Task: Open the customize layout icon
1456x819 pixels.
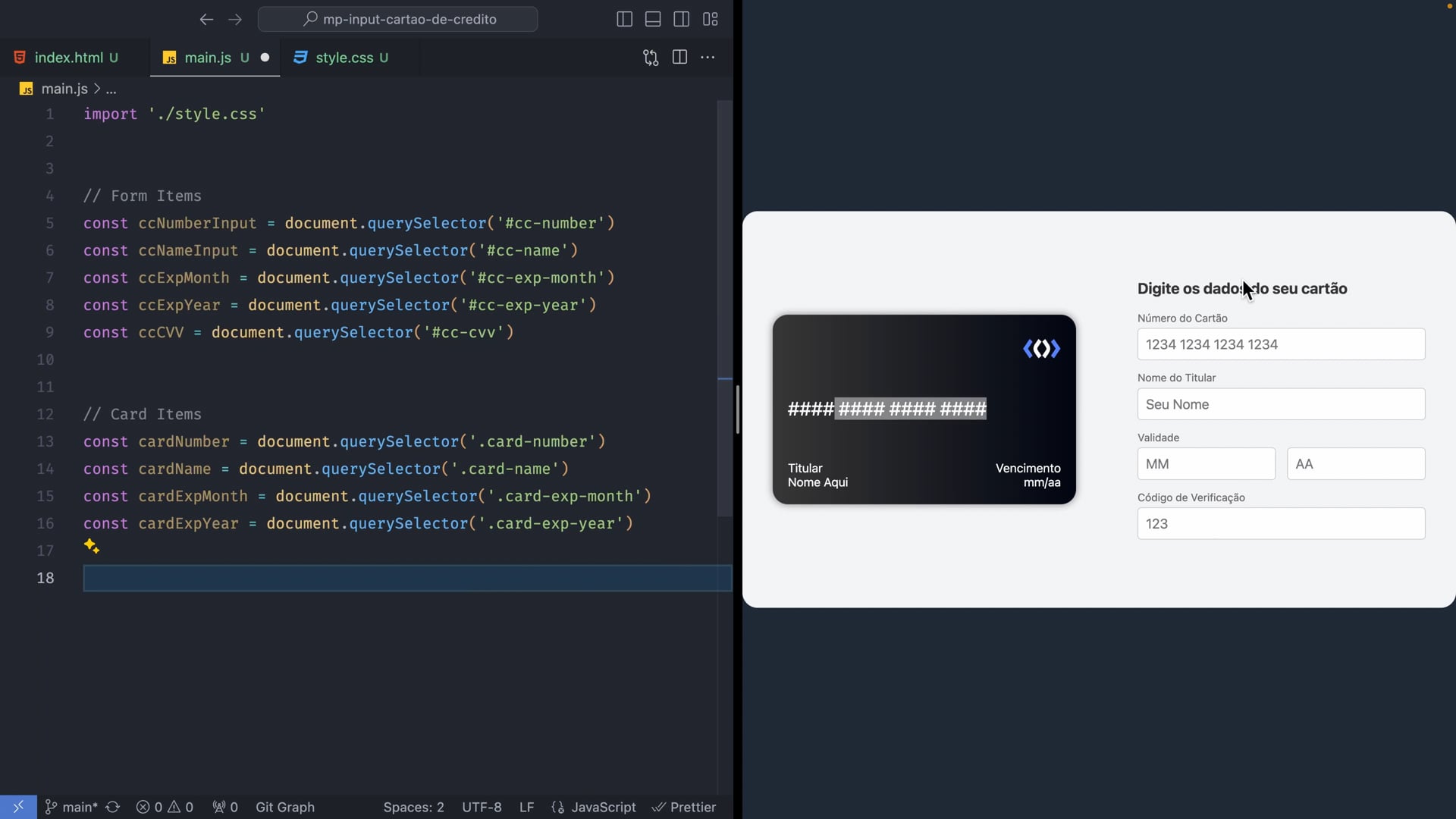Action: click(x=711, y=20)
